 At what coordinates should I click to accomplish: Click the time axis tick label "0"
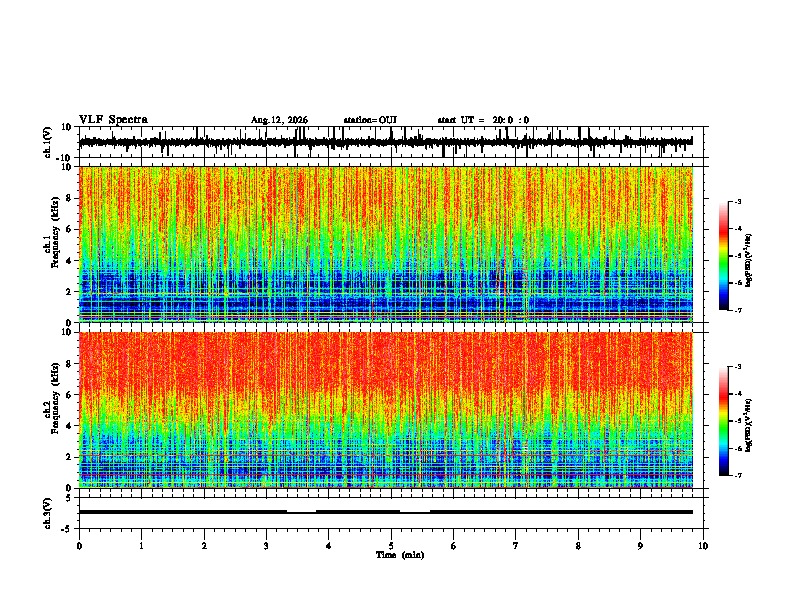[79, 546]
